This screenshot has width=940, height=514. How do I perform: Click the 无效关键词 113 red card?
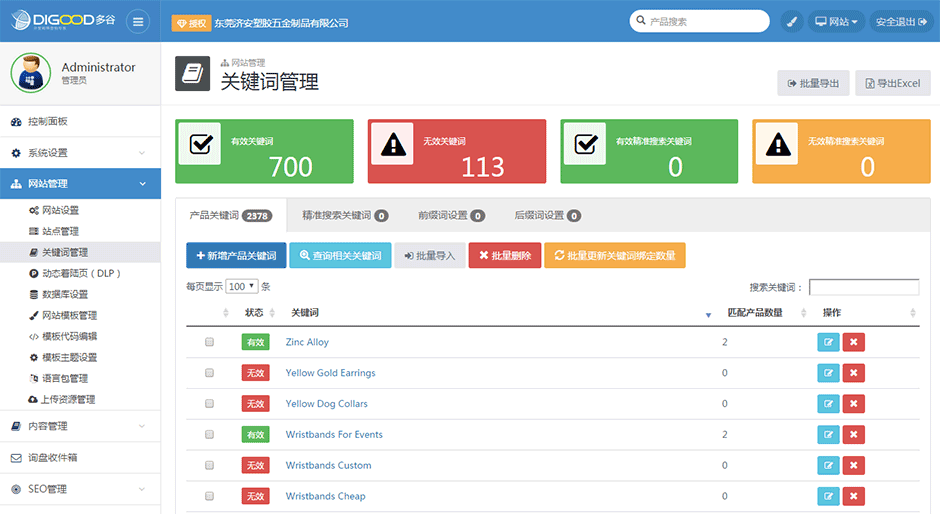457,151
